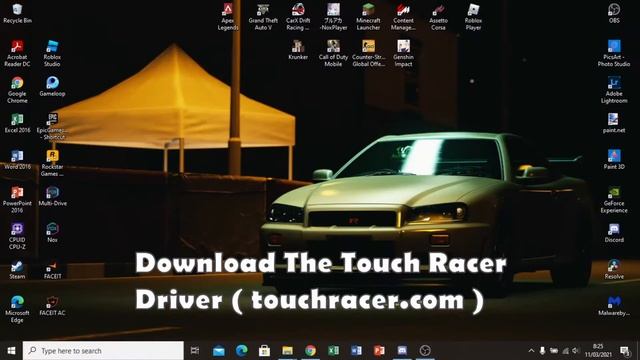Open PowerPoint 2016 desktop icon

coord(17,199)
